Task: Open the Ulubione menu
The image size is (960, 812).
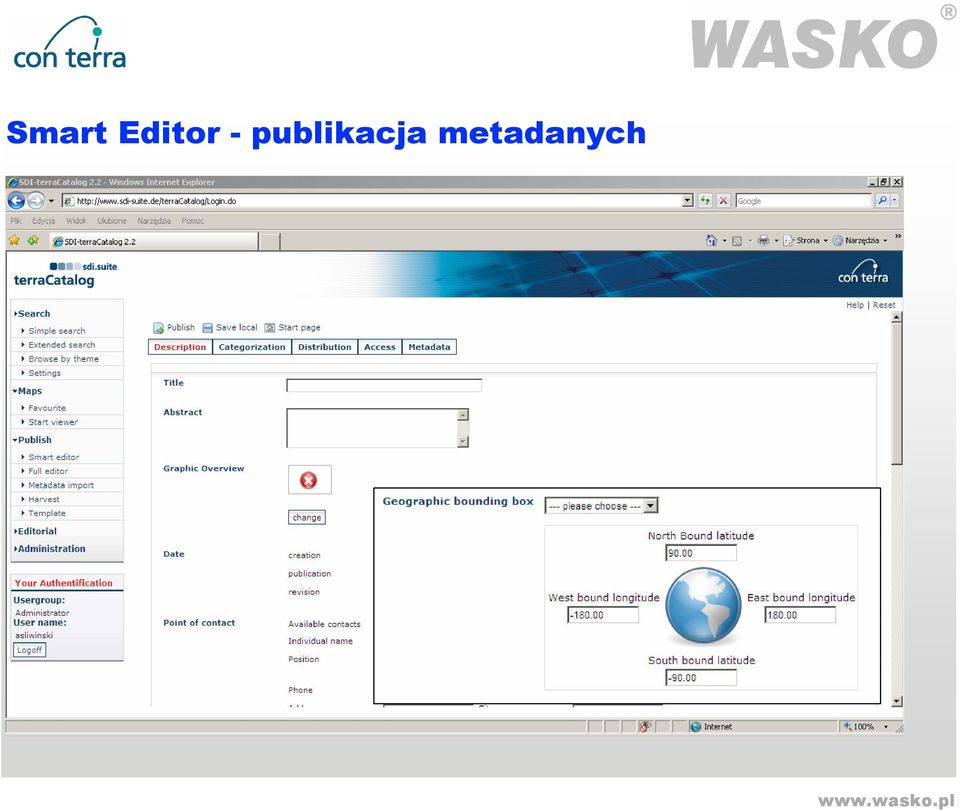Action: click(112, 220)
